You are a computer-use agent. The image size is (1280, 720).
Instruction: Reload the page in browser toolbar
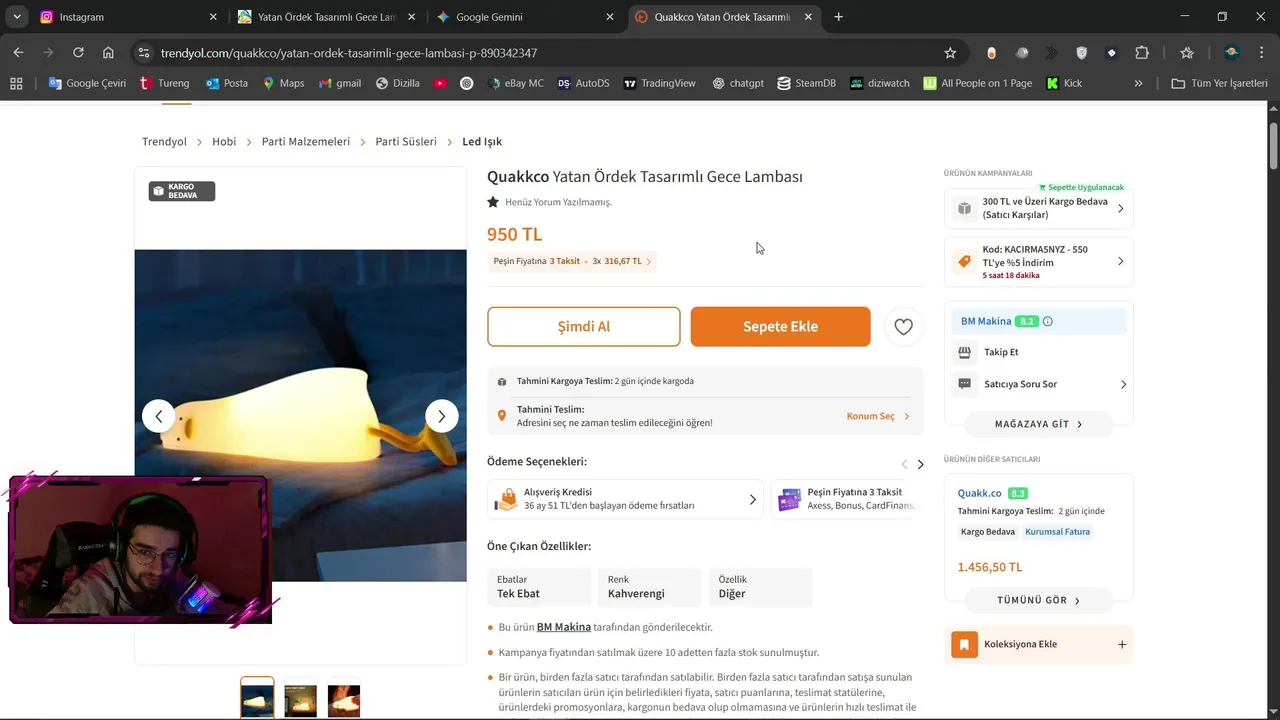[x=78, y=53]
